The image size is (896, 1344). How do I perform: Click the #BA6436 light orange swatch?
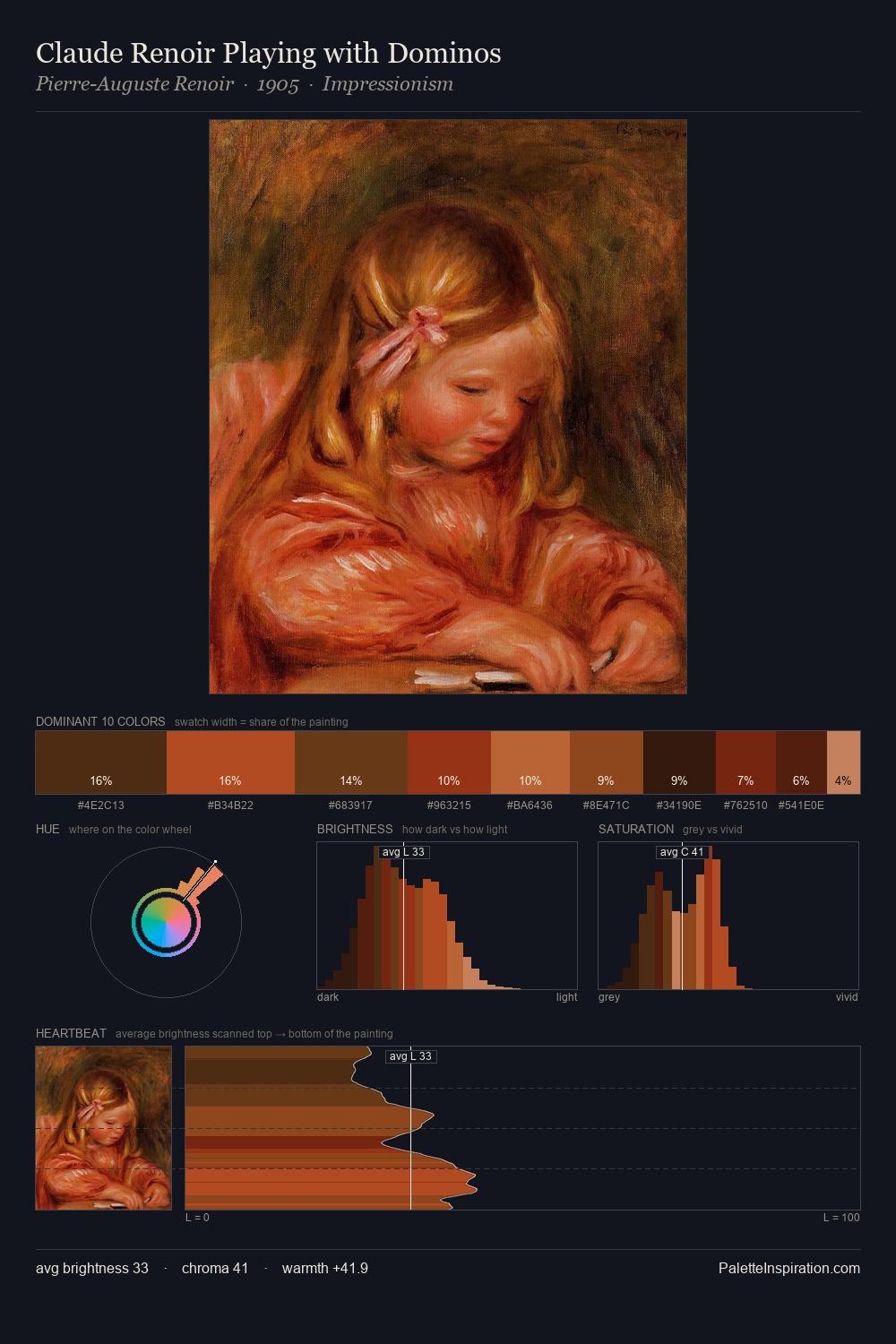(530, 762)
